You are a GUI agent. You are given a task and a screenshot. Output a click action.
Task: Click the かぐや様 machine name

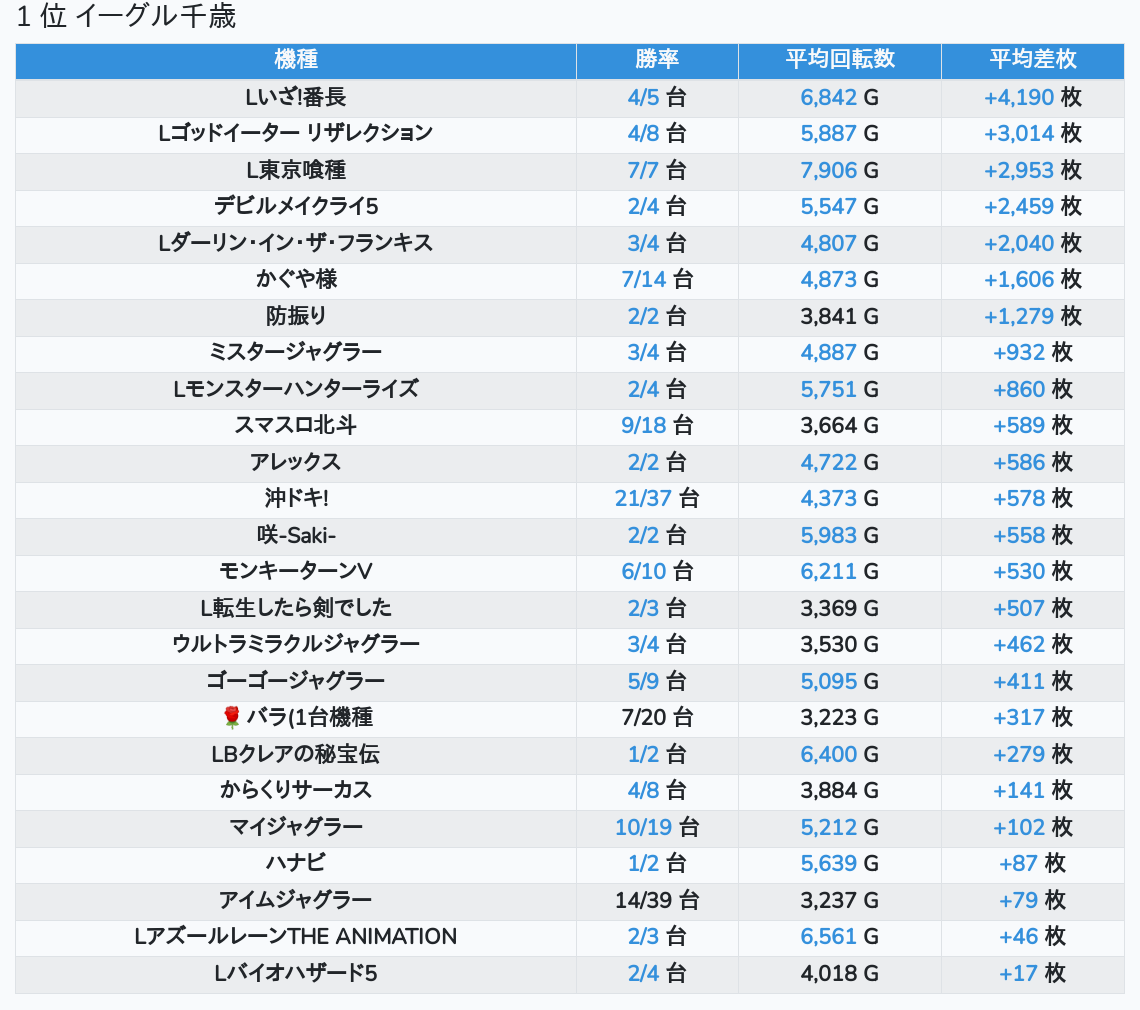296,279
